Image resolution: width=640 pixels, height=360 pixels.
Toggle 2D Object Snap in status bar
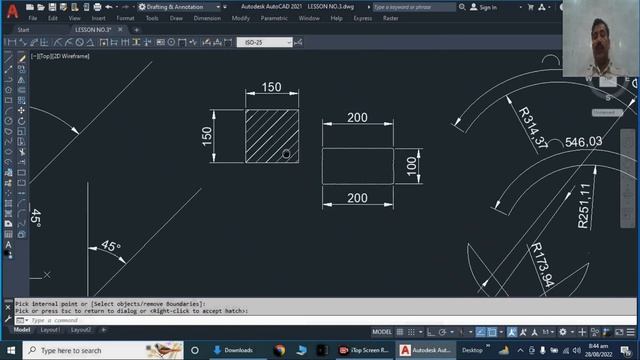click(x=492, y=332)
